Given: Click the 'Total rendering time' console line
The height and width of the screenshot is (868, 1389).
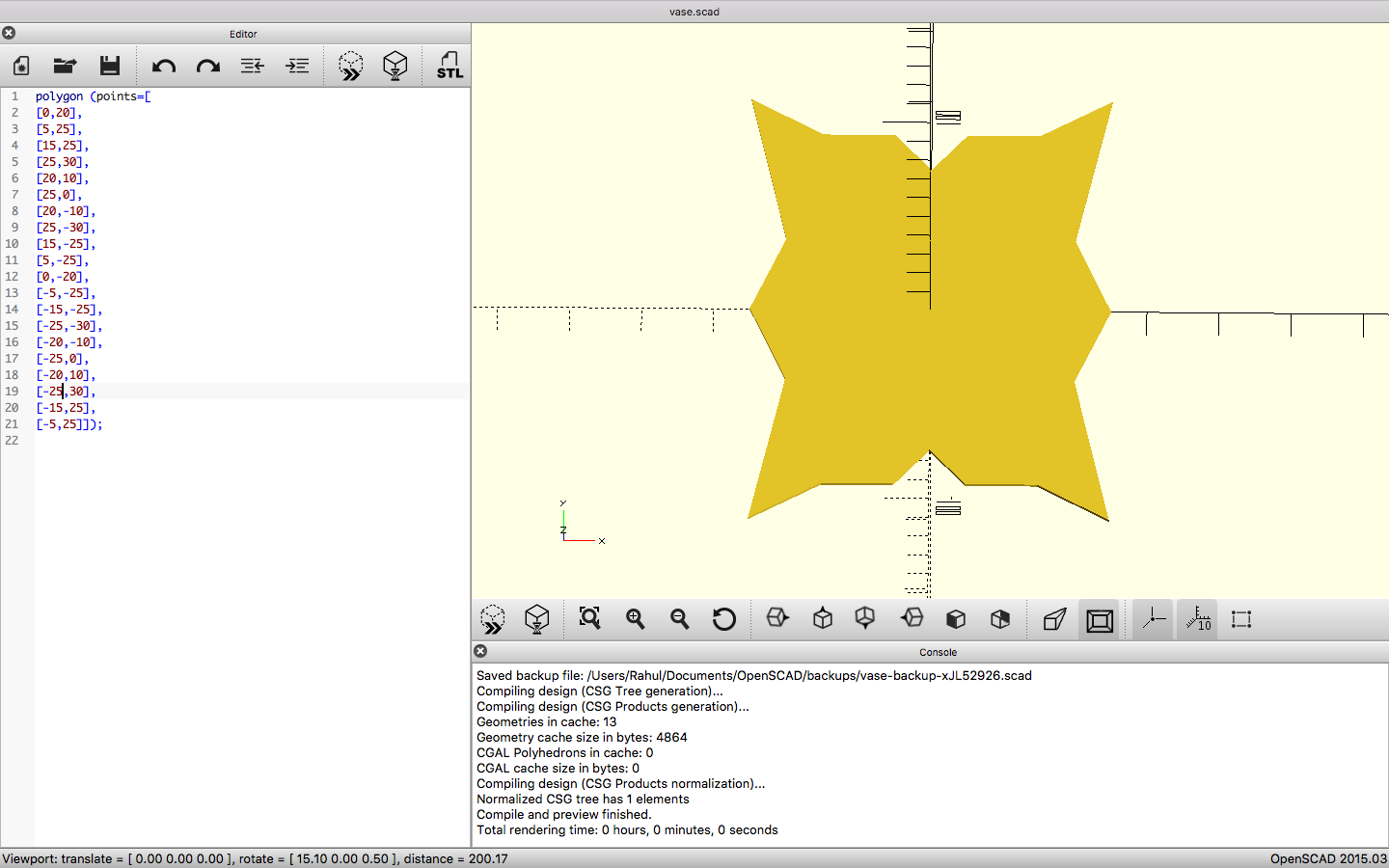Looking at the screenshot, I should pos(627,830).
